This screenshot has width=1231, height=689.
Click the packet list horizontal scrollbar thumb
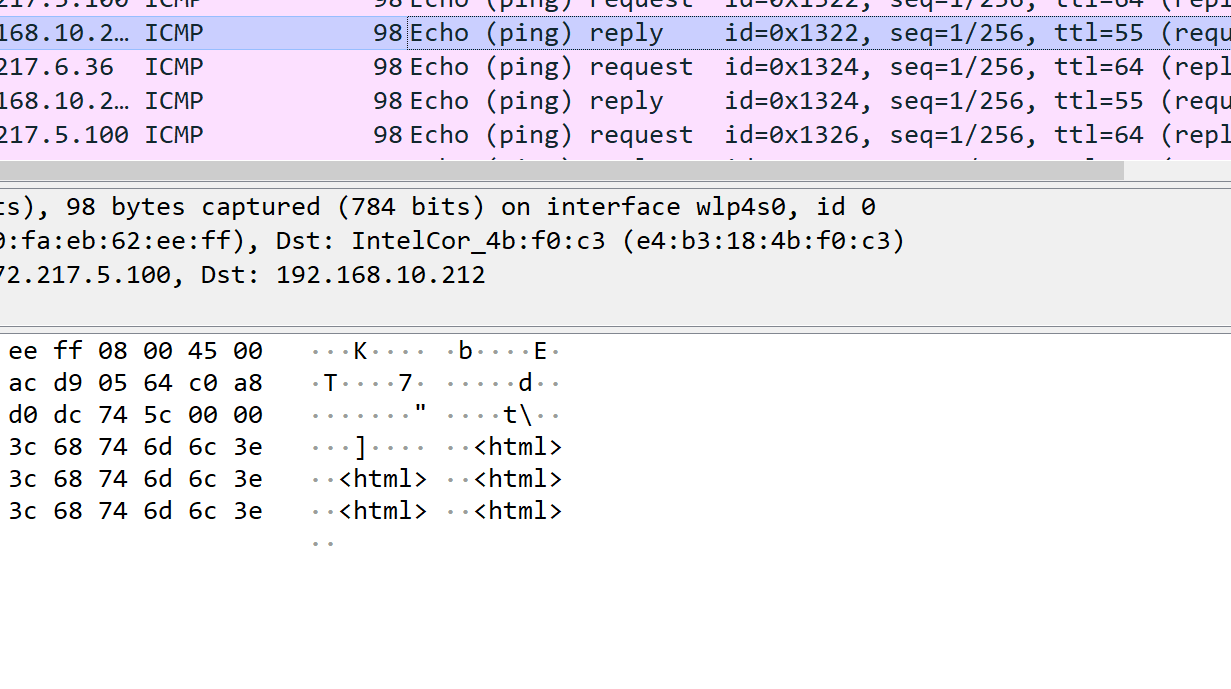(560, 171)
